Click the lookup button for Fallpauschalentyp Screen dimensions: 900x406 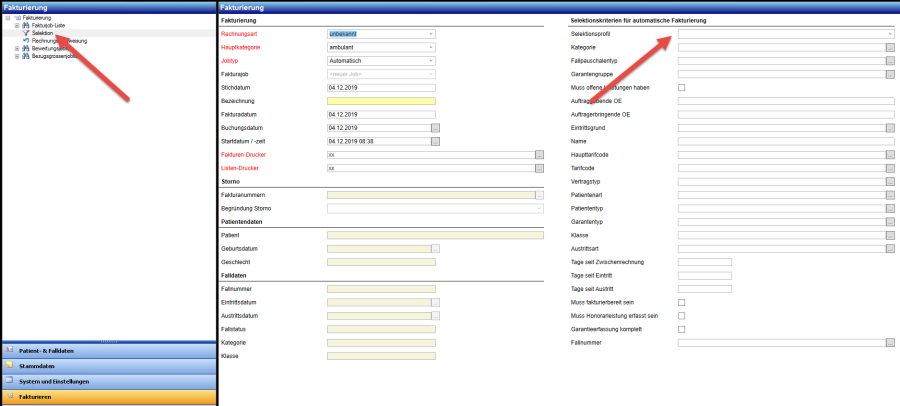pyautogui.click(x=890, y=61)
